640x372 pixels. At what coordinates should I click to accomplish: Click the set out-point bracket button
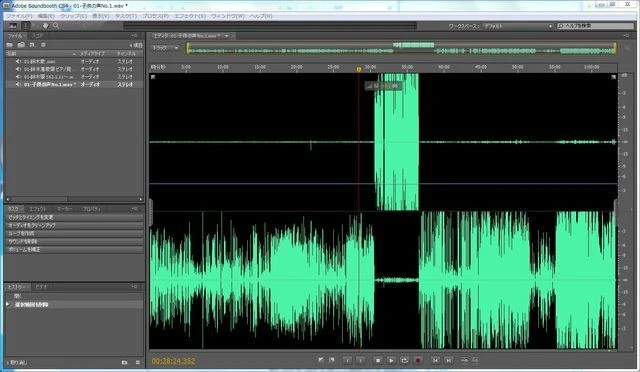[x=360, y=361]
